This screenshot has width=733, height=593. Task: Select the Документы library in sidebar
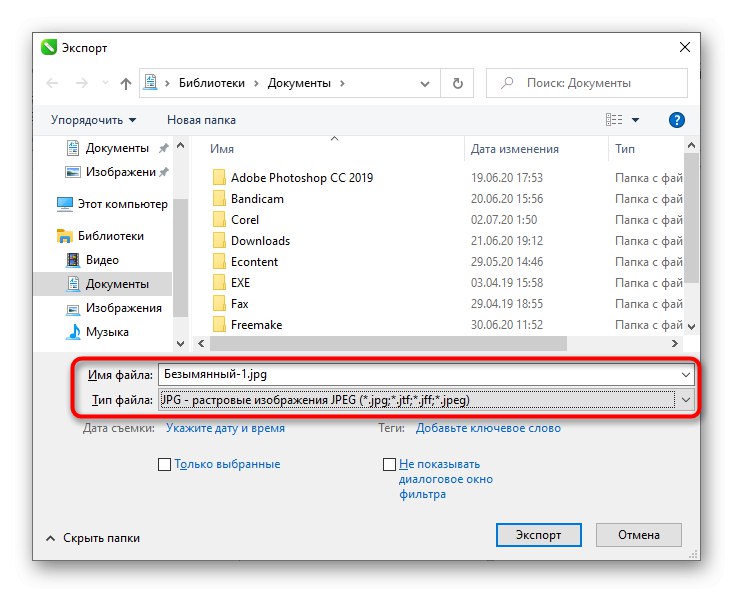pos(103,284)
